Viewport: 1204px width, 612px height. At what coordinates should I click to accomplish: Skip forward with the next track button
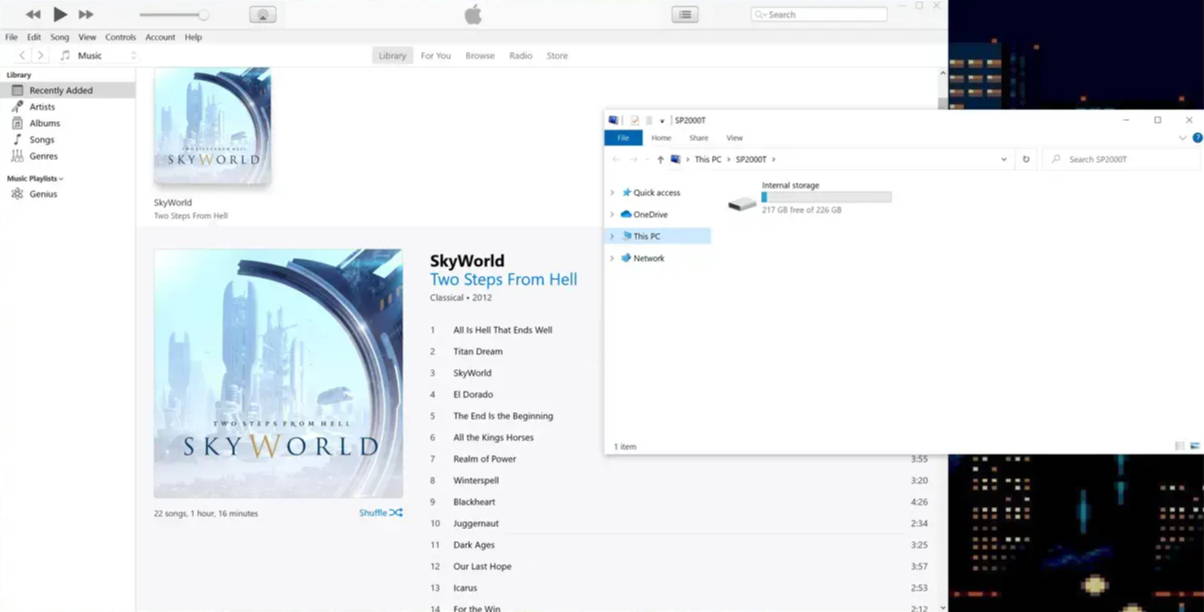86,14
